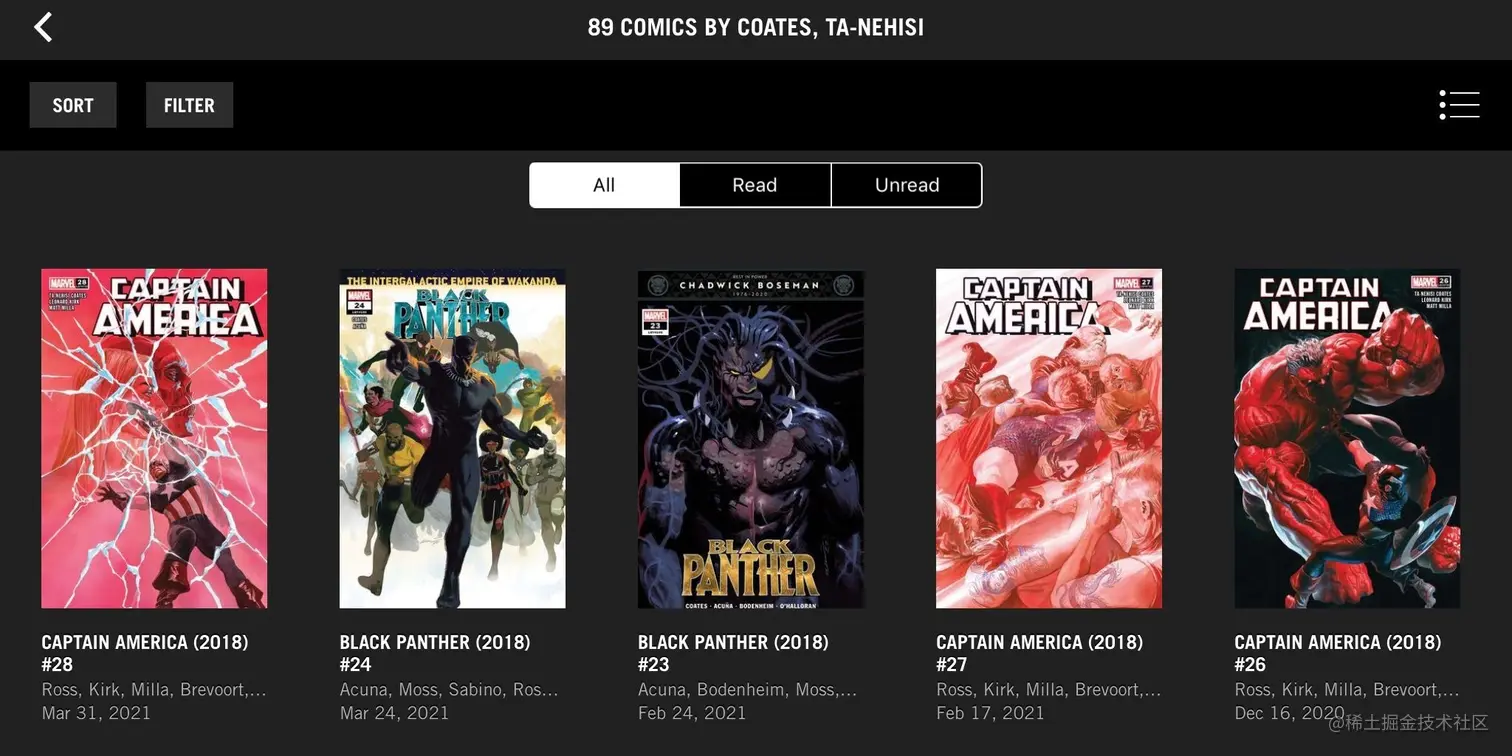The image size is (1512, 756).
Task: Open Captain America #26 cover
Action: pyautogui.click(x=1347, y=438)
